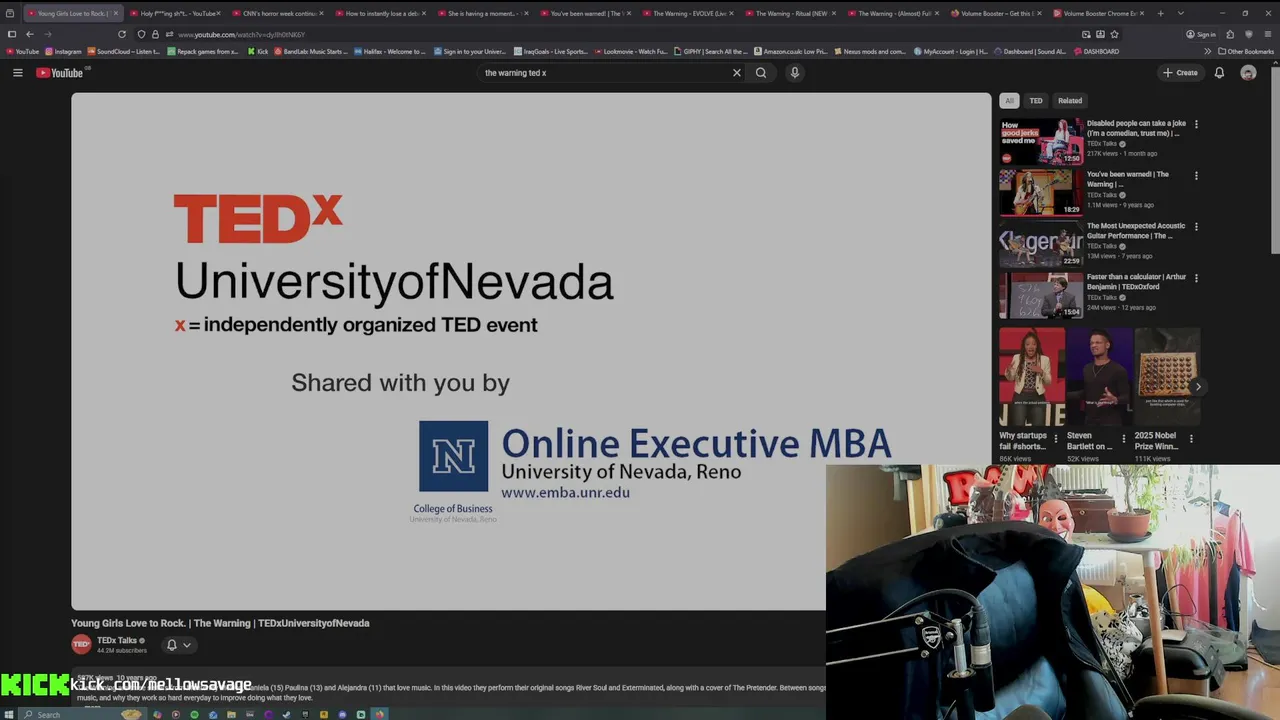Open a new browser tab
Image resolution: width=1280 pixels, height=720 pixels.
pyautogui.click(x=1160, y=13)
